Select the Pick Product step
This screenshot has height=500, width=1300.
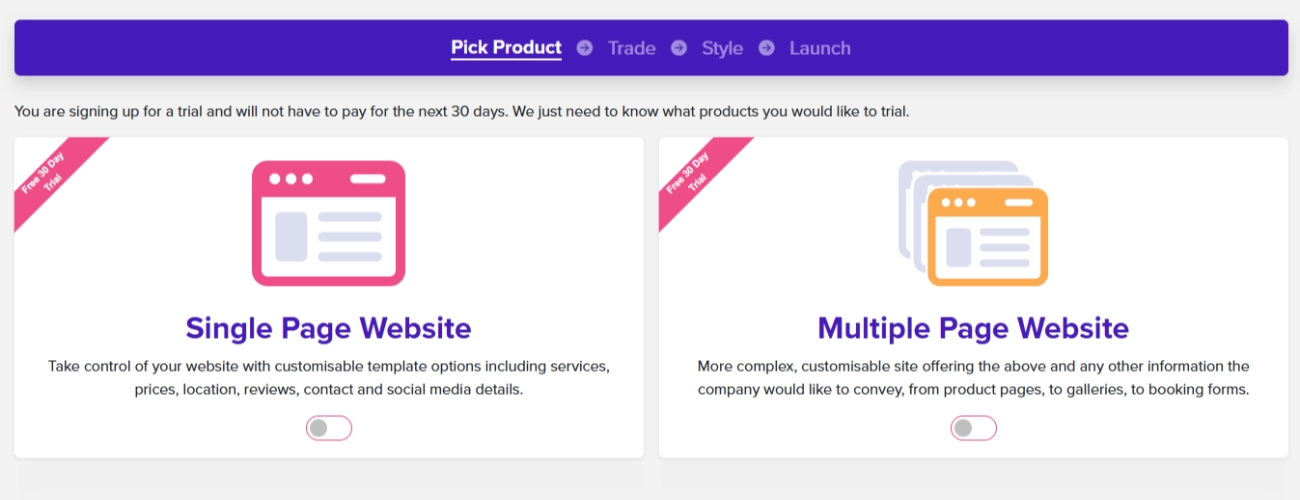(x=506, y=48)
